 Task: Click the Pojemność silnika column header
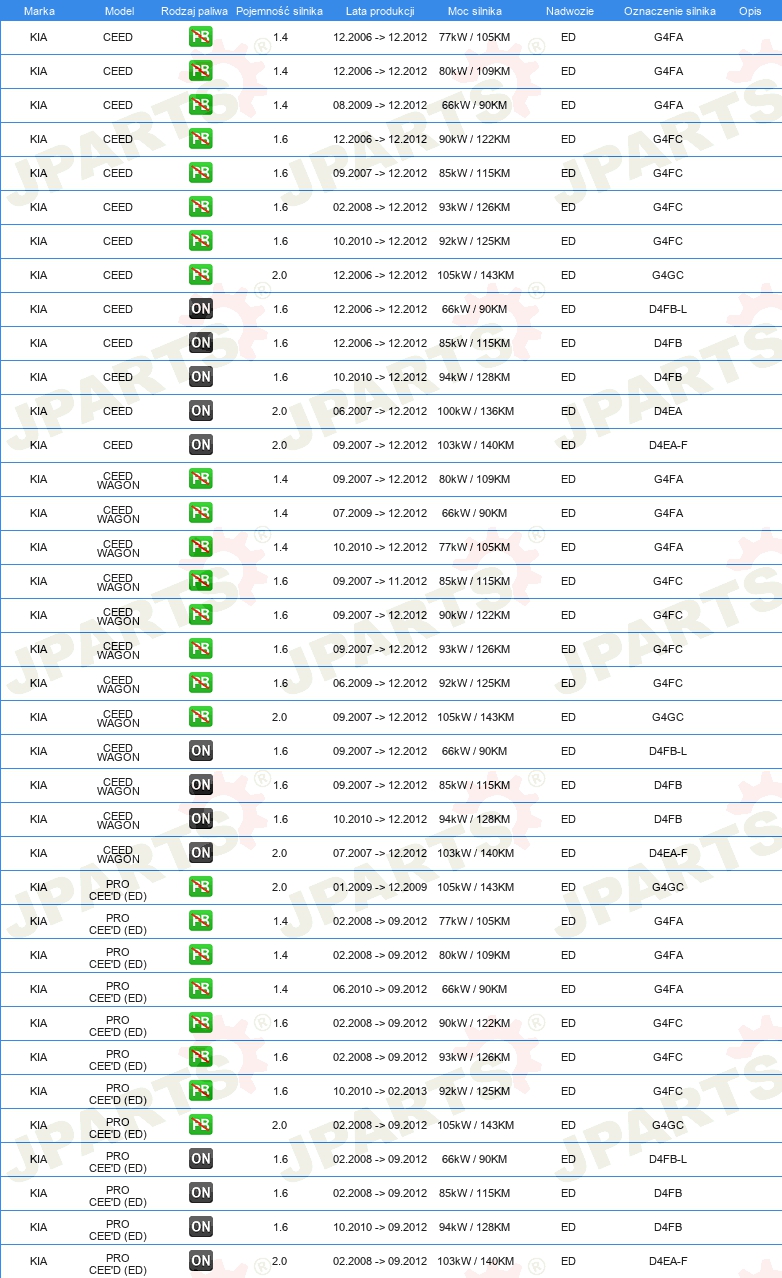tap(280, 11)
